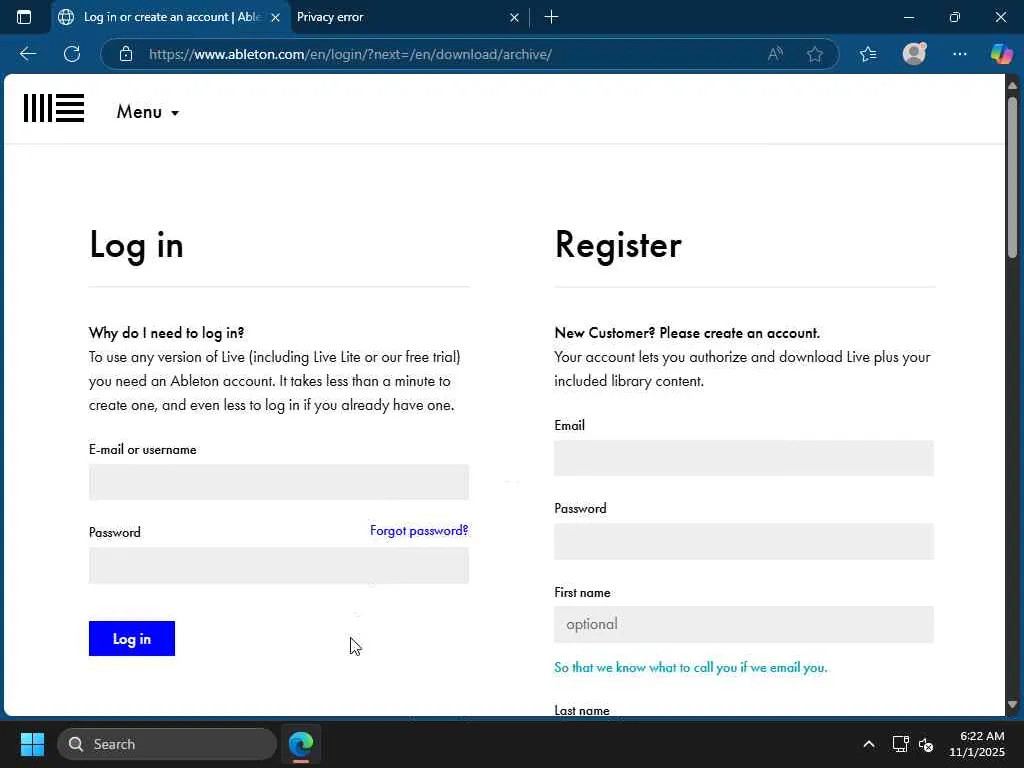Focus the login Password field

pyautogui.click(x=279, y=566)
